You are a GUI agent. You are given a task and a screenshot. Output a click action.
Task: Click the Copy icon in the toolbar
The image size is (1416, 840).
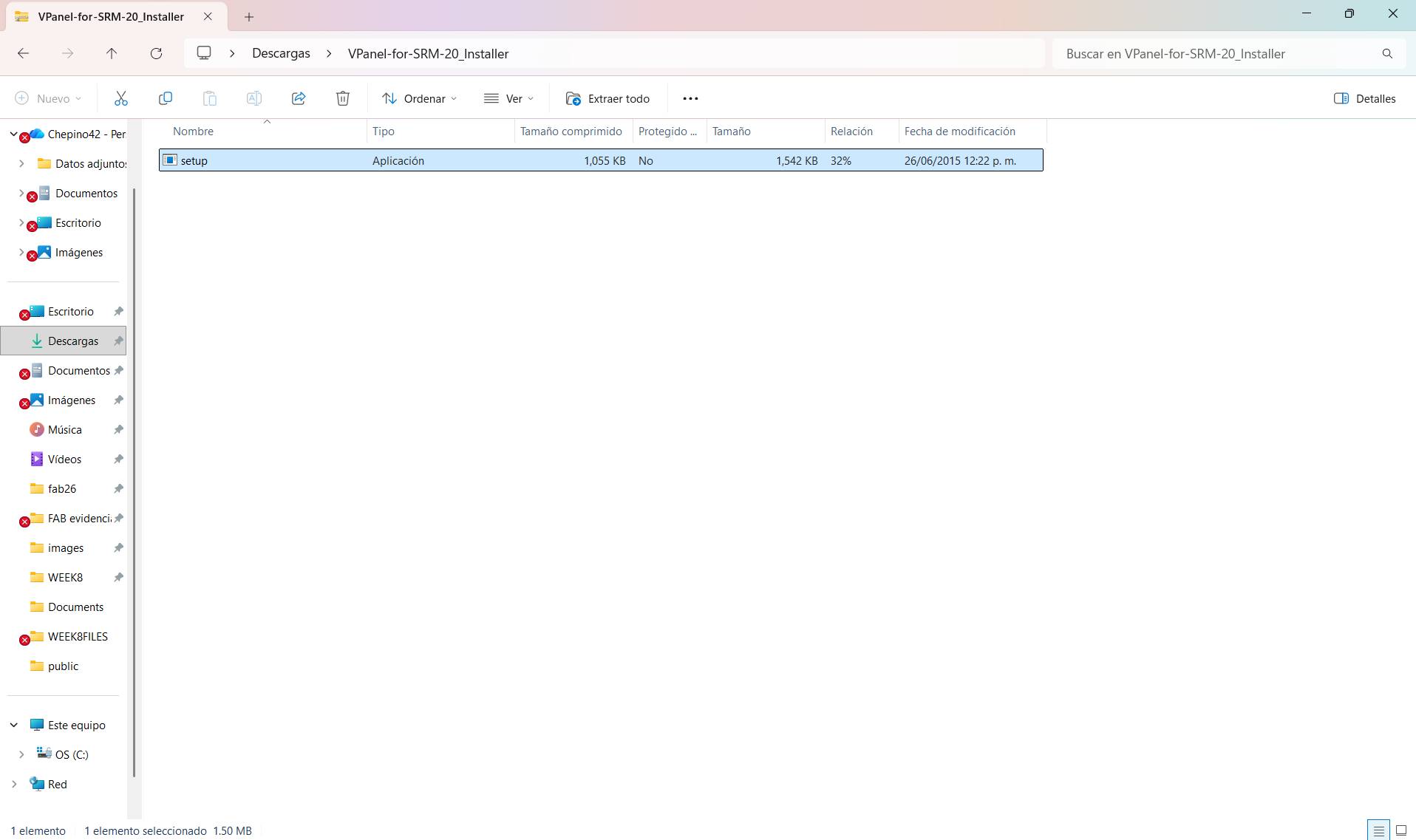[166, 98]
